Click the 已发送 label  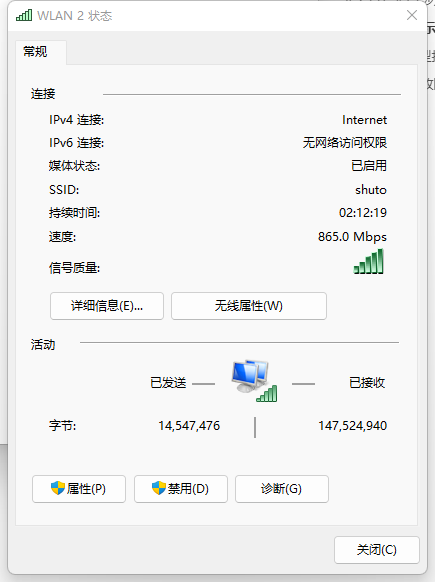(168, 383)
